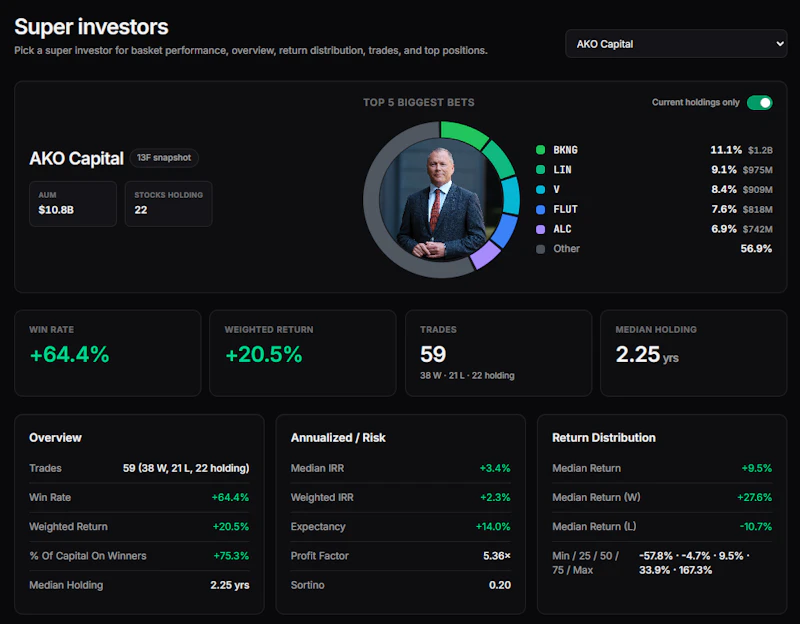800x624 pixels.
Task: Select the Stocks Holding 22 card
Action: 168,204
